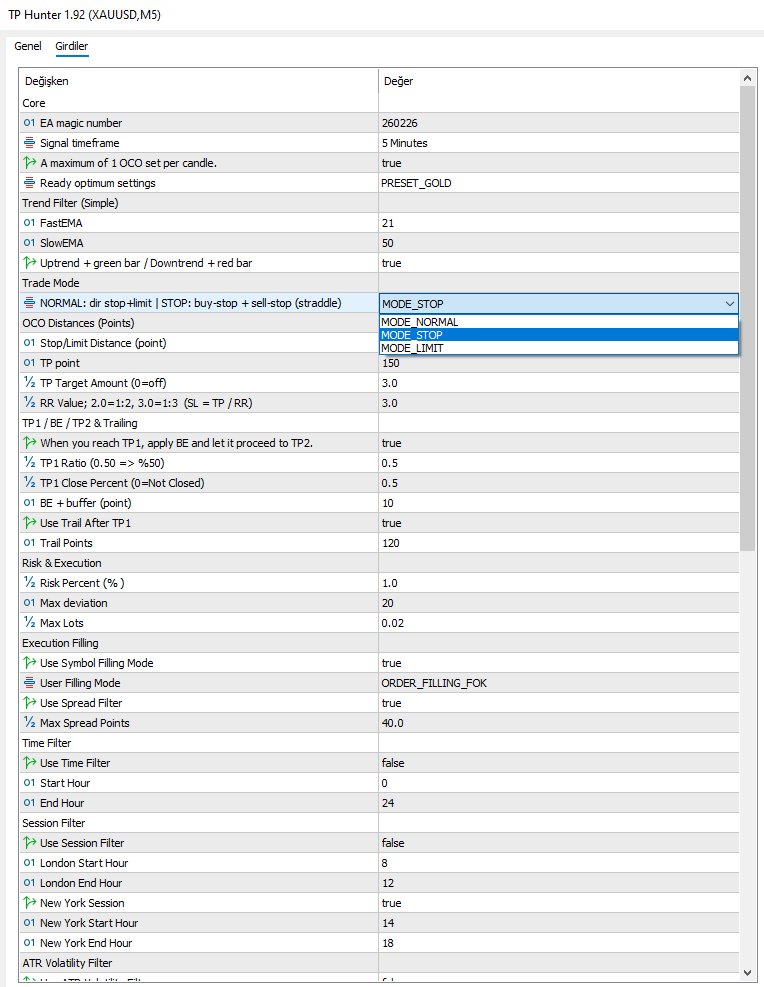Toggle the Uptrend + green bar true value
Viewport: 764px width, 987px height.
(x=559, y=263)
